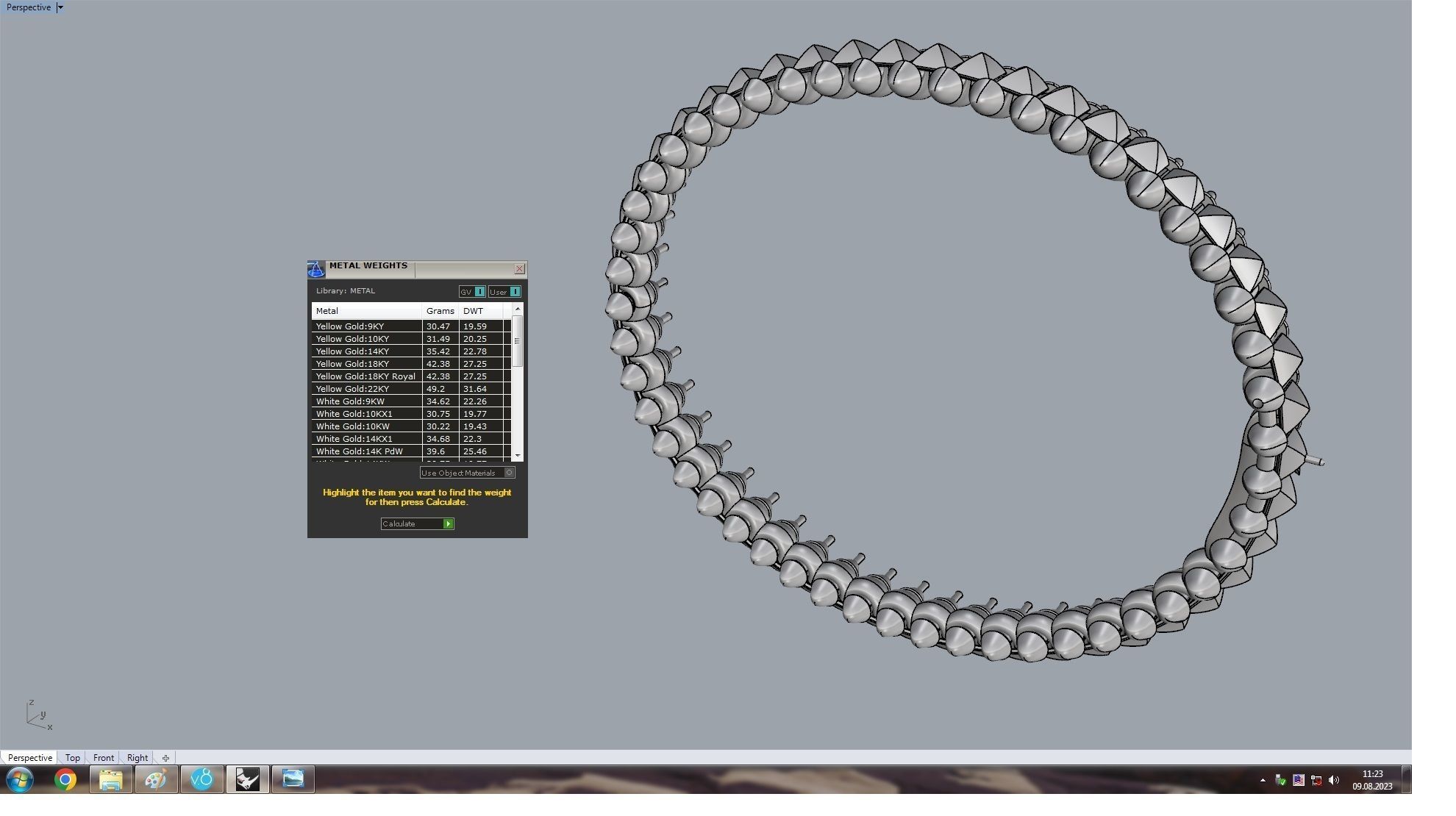Image resolution: width=1456 pixels, height=816 pixels.
Task: Click the Safely Remove Hardware tray icon
Action: pos(1280,781)
